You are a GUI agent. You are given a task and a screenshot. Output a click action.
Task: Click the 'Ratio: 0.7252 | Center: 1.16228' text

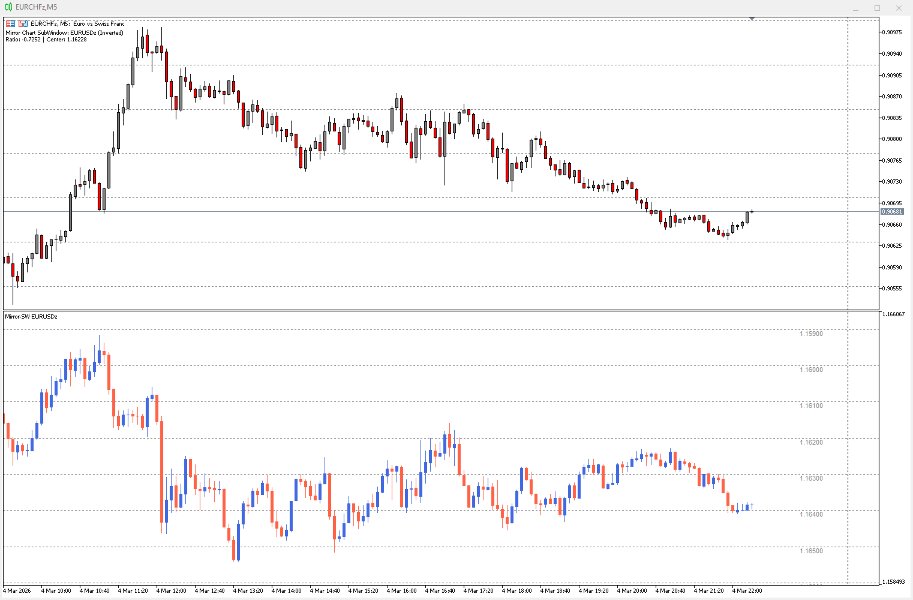click(46, 40)
